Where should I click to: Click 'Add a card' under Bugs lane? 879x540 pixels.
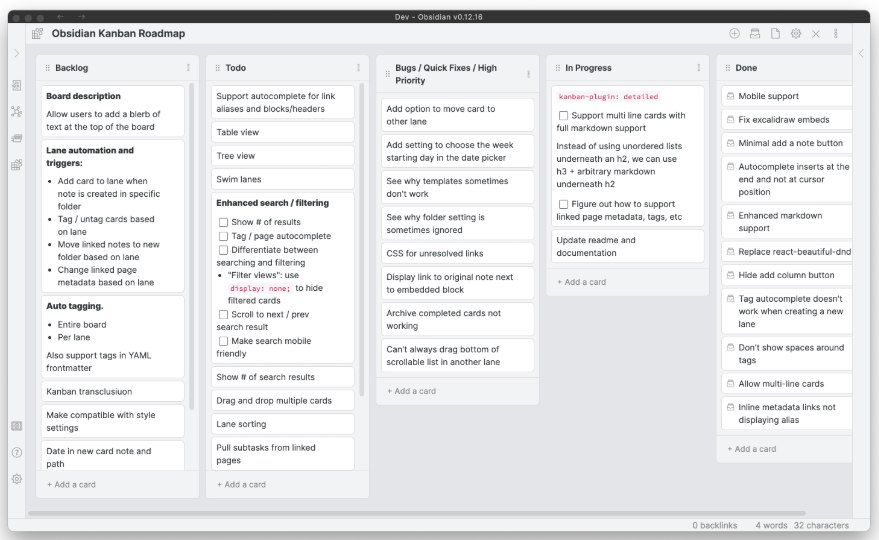415,391
